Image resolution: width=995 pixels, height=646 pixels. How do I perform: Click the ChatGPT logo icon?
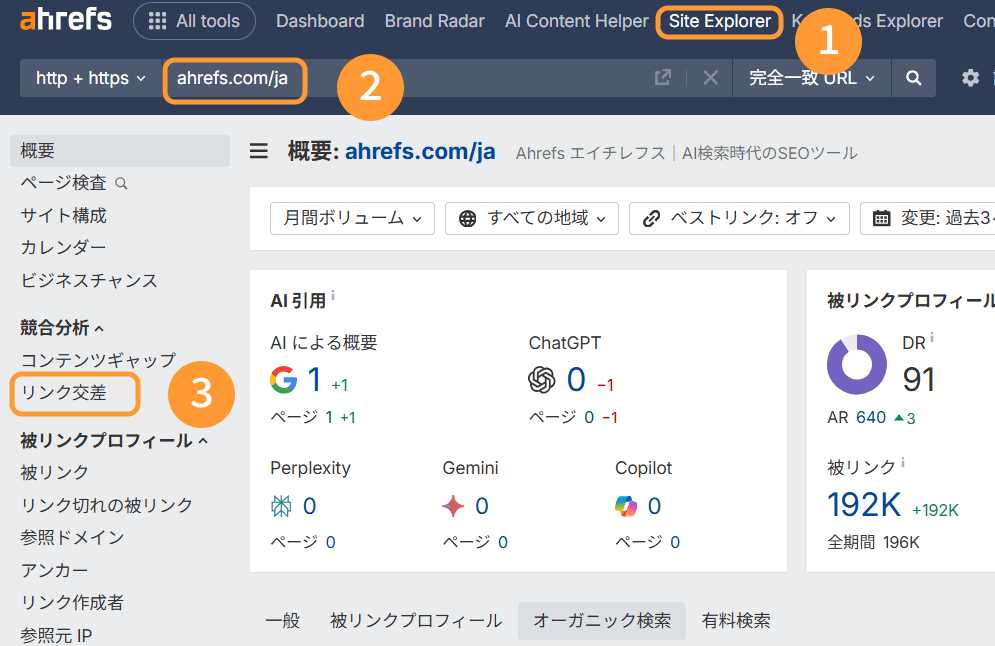pyautogui.click(x=542, y=380)
